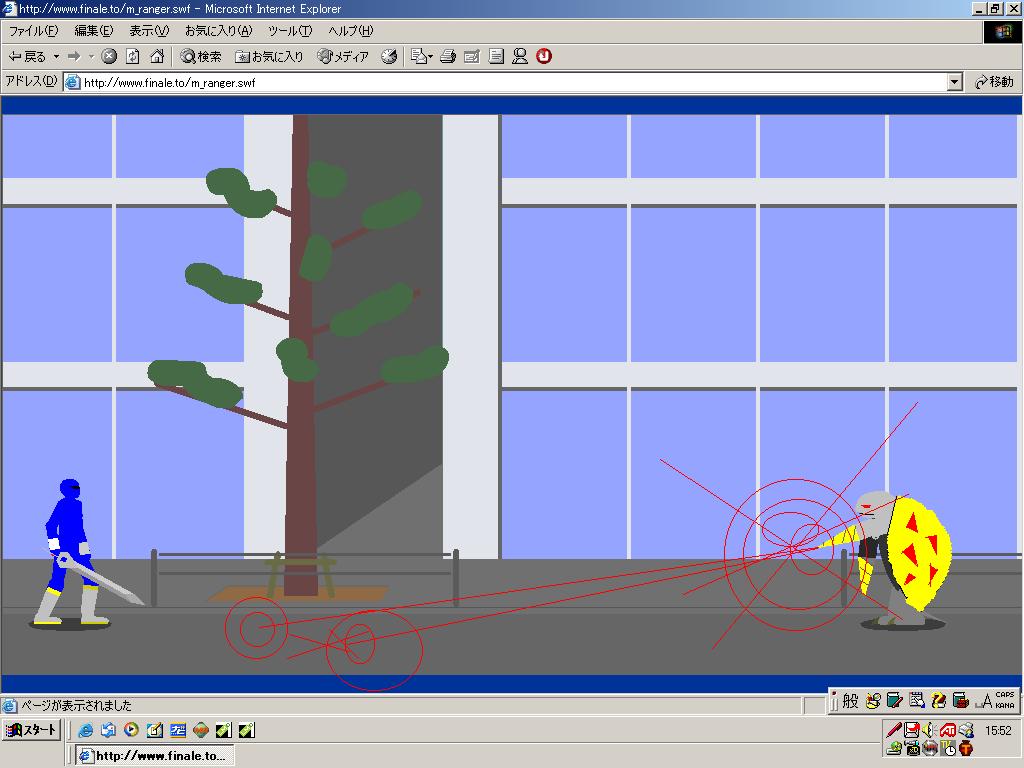
Task: Open the Favorites (お気に入り) toolbar button
Action: (269, 57)
